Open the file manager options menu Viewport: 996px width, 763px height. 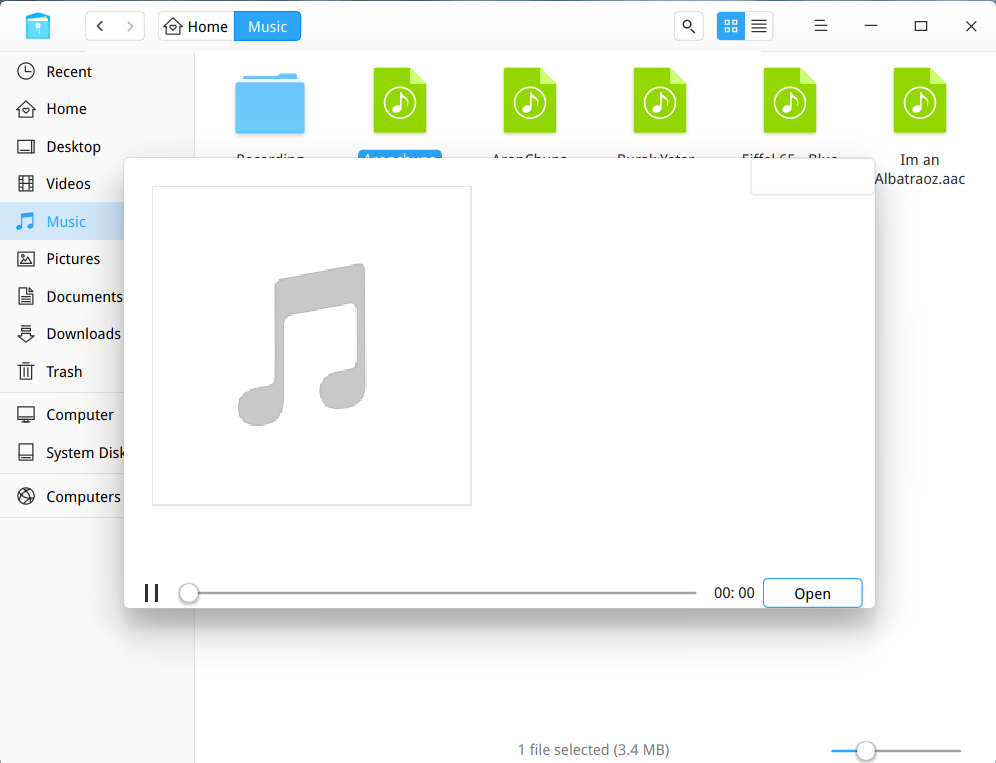pos(820,26)
